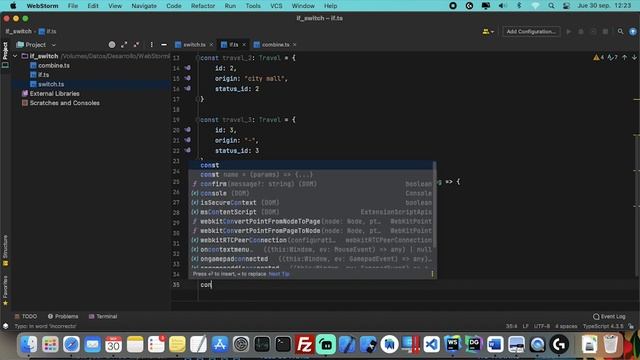Click the Next Tip link in completion popup
Viewport: 640px width, 360px height.
tap(279, 274)
